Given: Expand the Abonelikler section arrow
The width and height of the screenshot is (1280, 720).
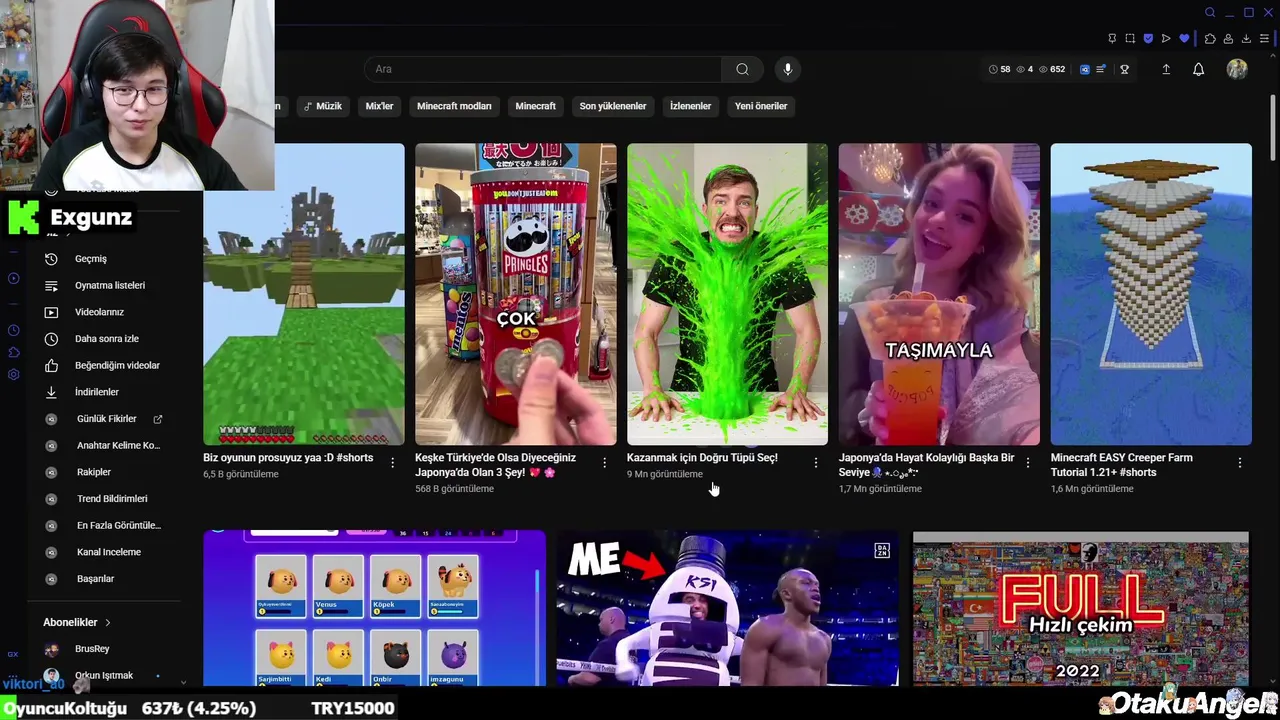Looking at the screenshot, I should pos(107,622).
